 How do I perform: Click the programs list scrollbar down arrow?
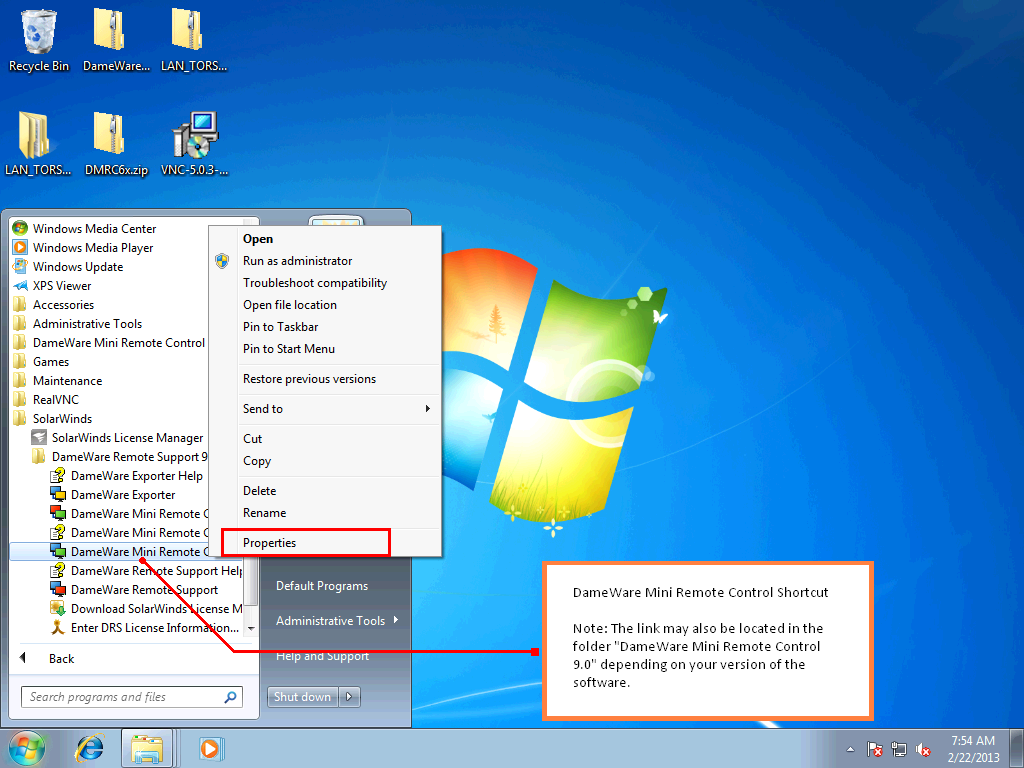click(250, 629)
